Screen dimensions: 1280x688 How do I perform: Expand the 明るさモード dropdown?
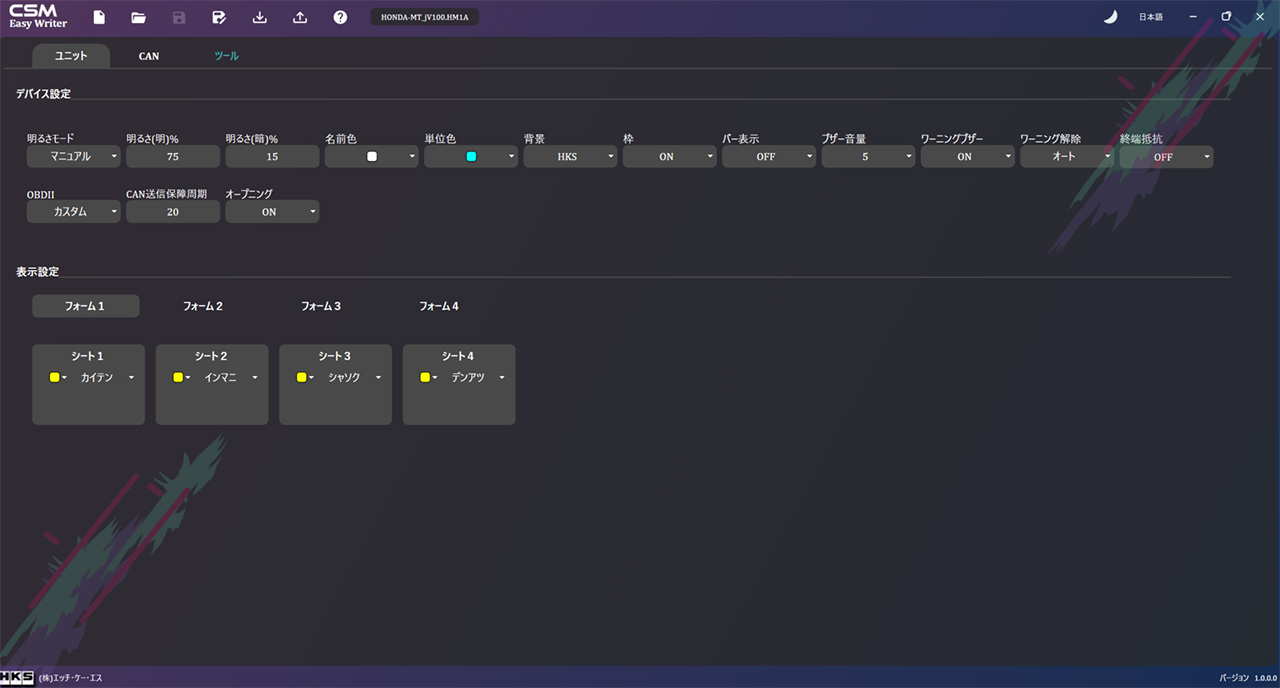click(x=73, y=157)
